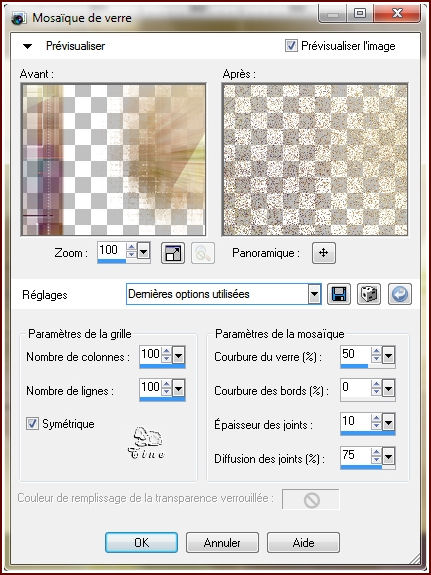Open help with the Aide button

click(303, 543)
